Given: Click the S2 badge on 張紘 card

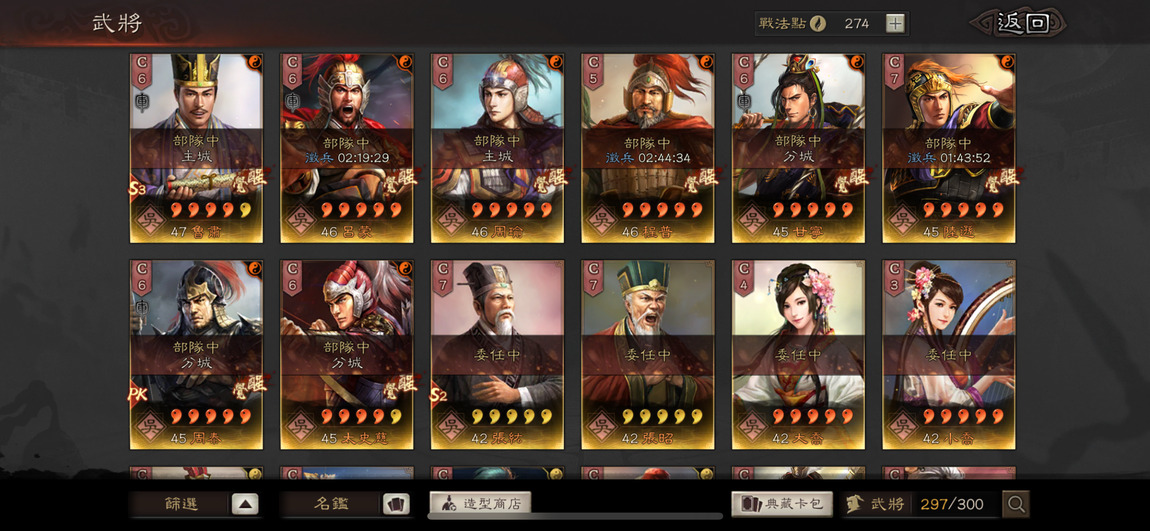Looking at the screenshot, I should click(x=438, y=395).
